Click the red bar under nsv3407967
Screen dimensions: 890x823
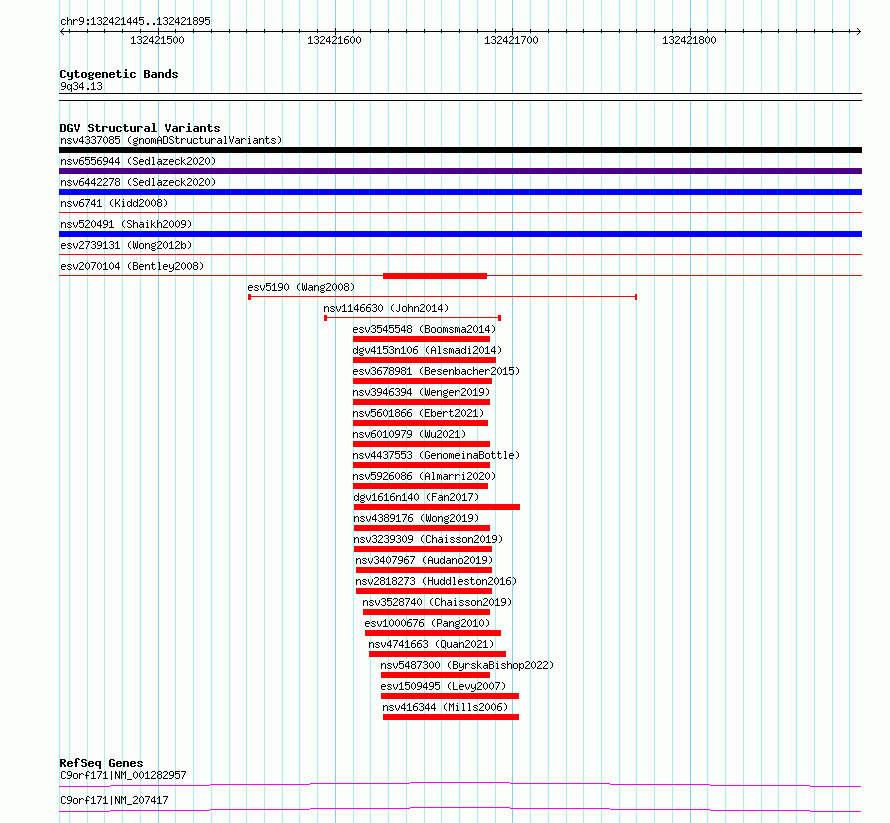coord(424,570)
